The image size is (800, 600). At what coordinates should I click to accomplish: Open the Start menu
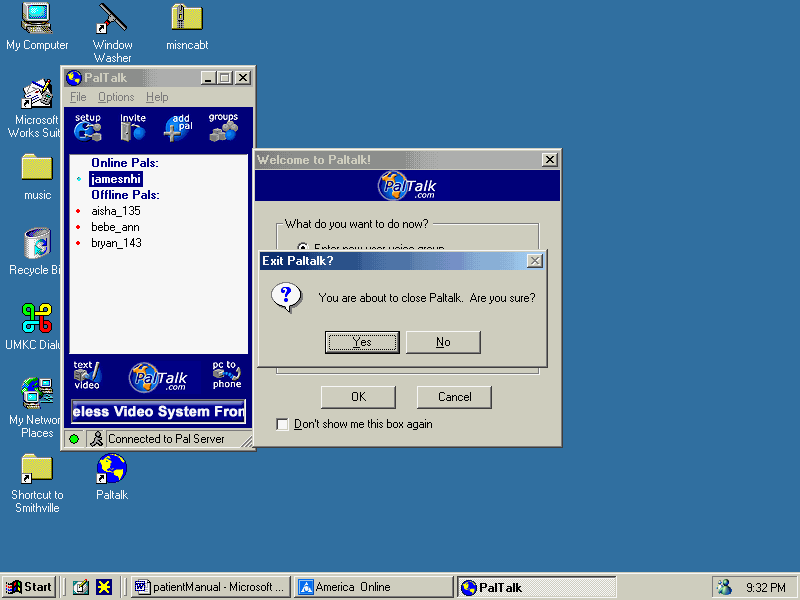tap(29, 587)
